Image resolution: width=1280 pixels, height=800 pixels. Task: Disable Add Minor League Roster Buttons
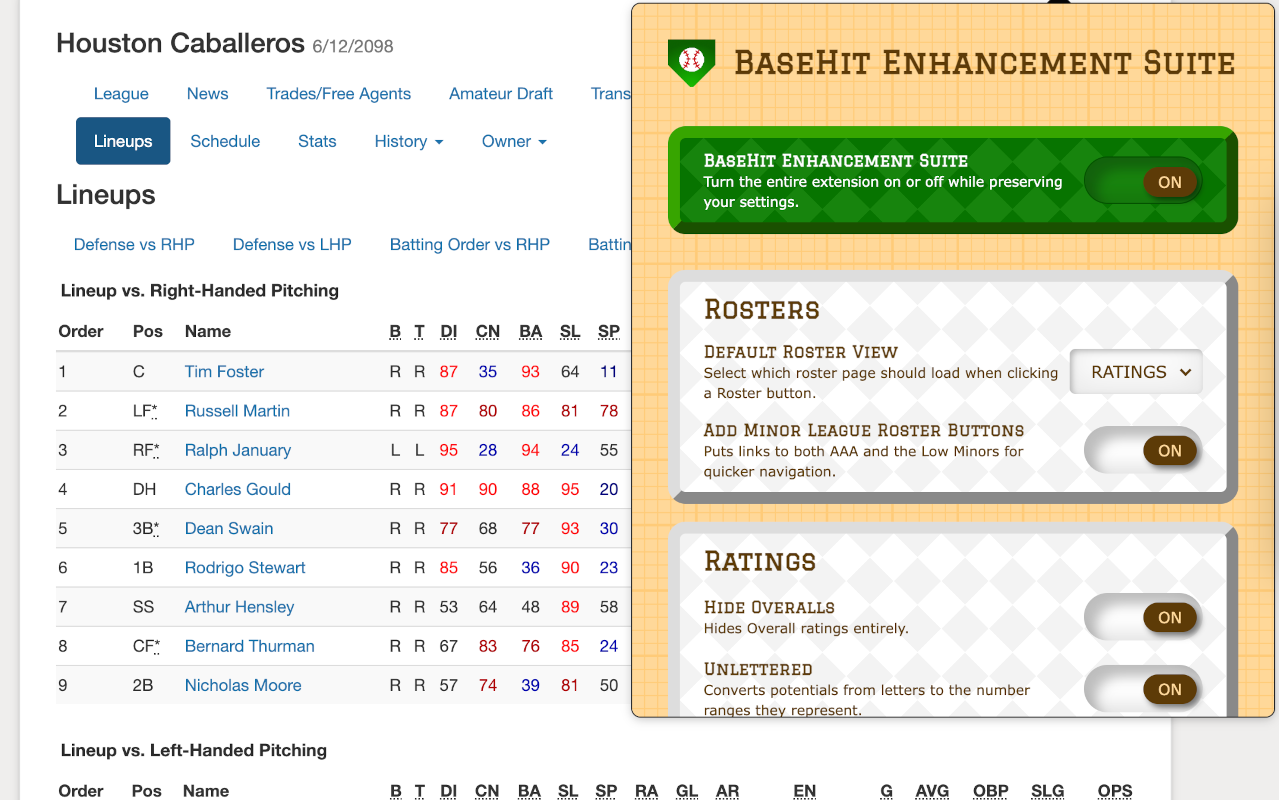tap(1143, 450)
